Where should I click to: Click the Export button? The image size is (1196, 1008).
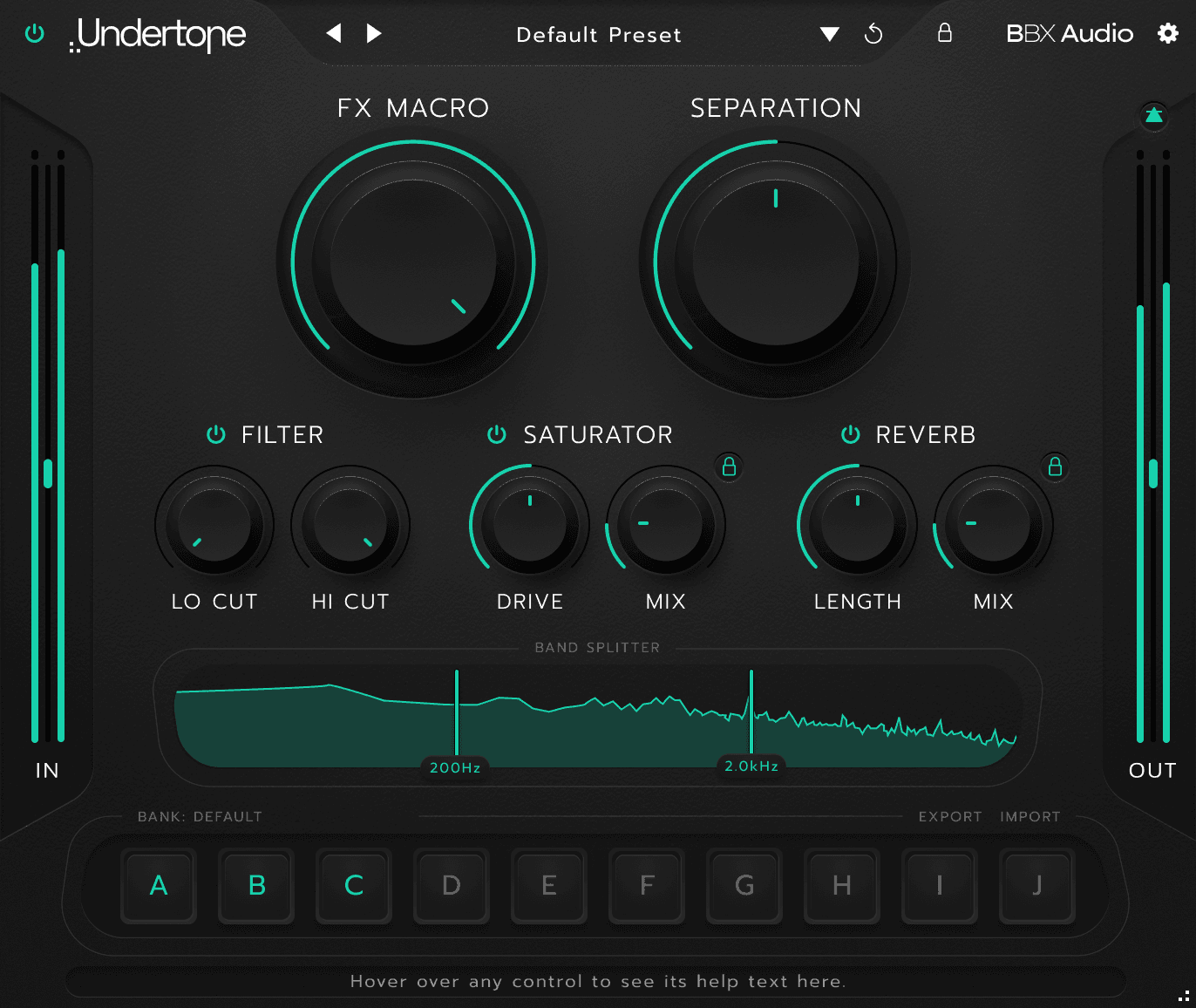pyautogui.click(x=949, y=816)
